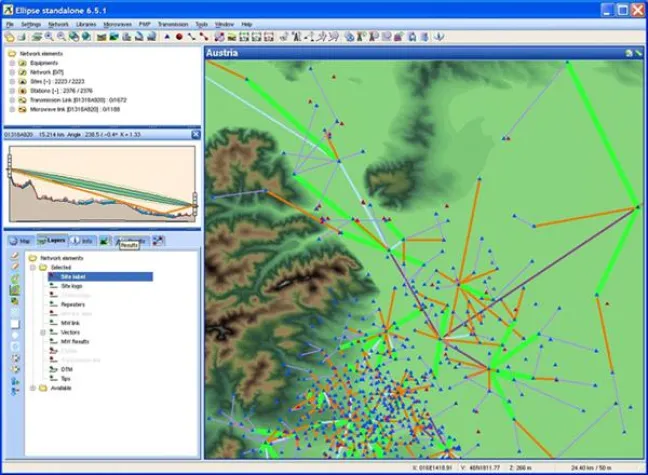This screenshot has height=475, width=648.
Task: Toggle the Microwave link element circle
Action: click(x=12, y=108)
